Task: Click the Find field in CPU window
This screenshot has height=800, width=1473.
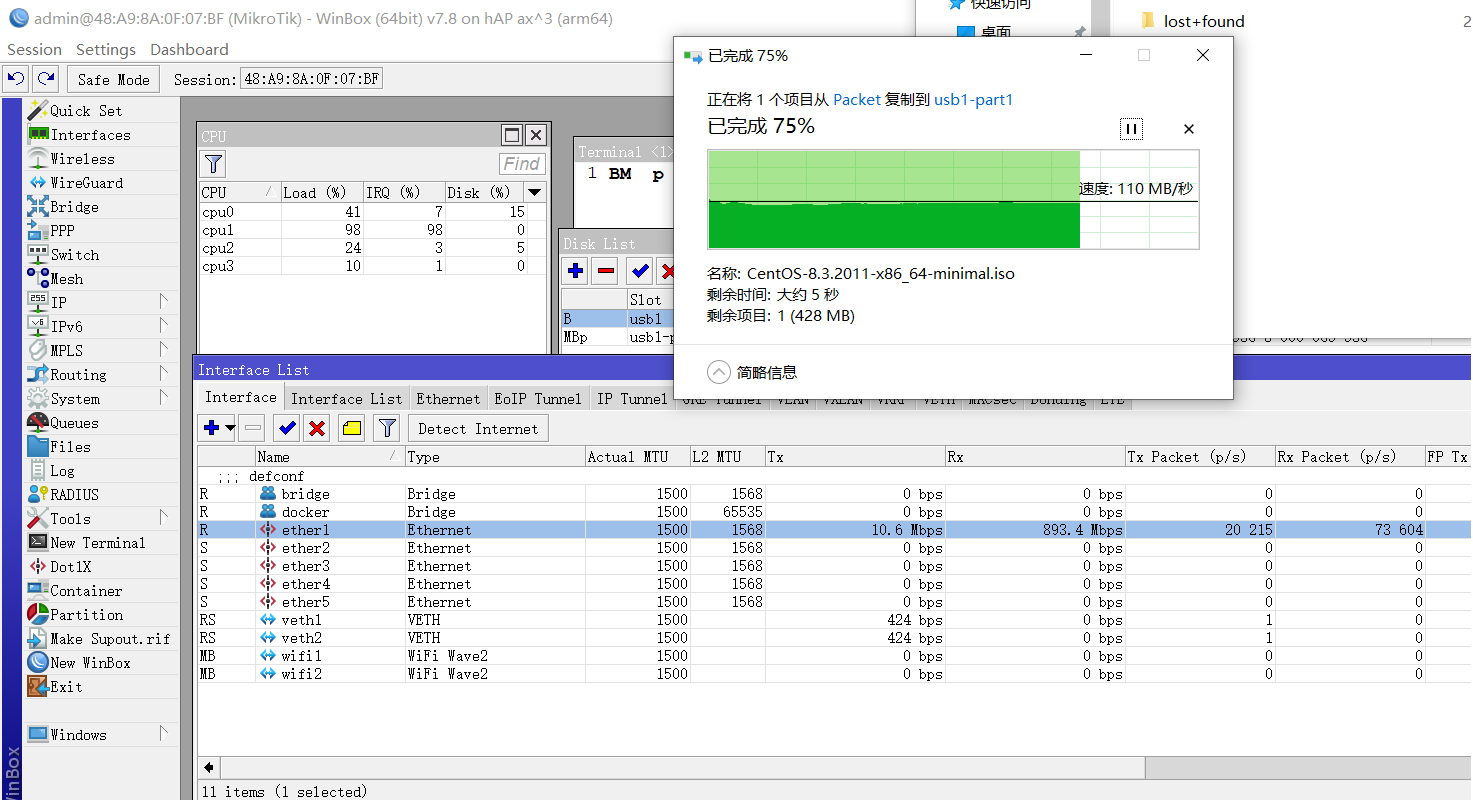Action: coord(521,164)
